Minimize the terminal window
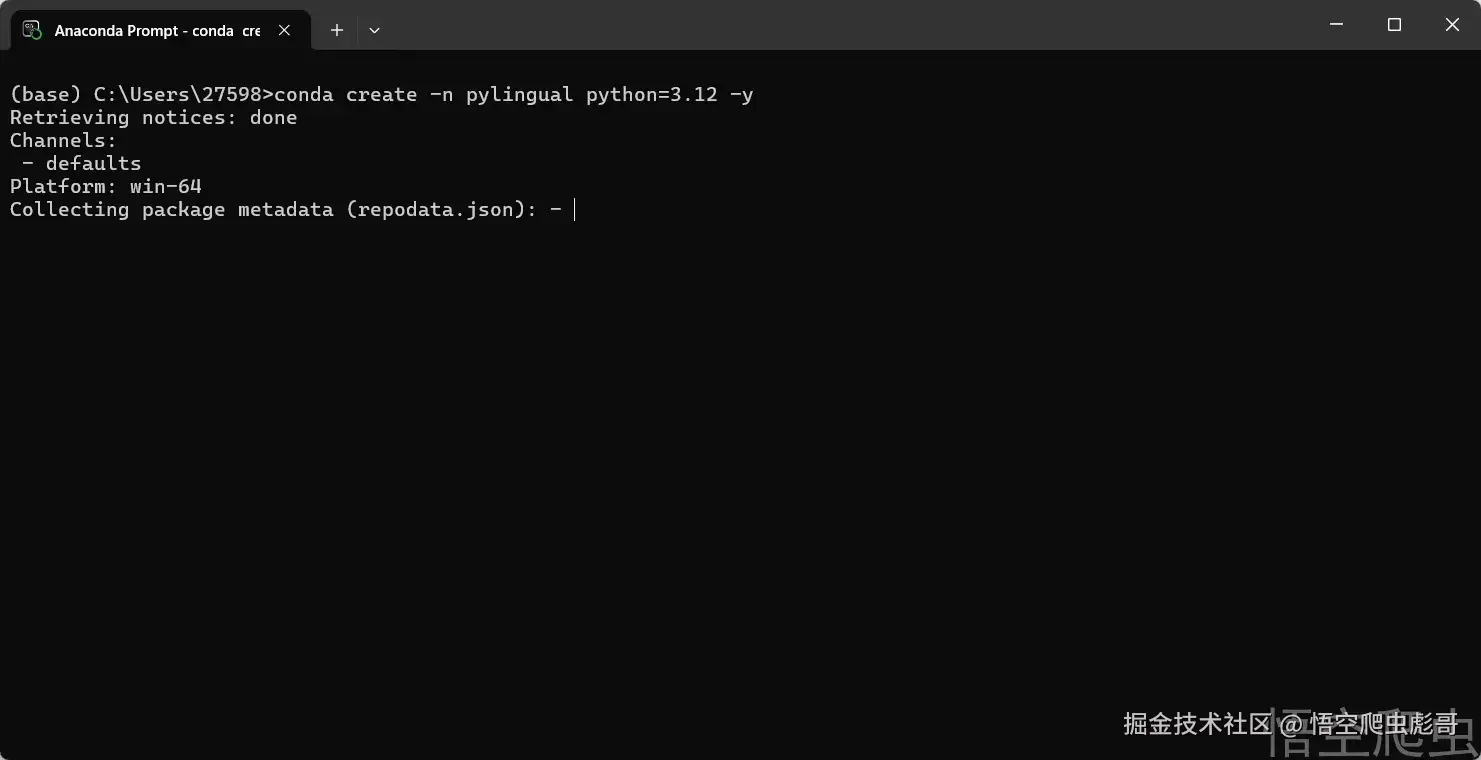1481x760 pixels. tap(1337, 25)
